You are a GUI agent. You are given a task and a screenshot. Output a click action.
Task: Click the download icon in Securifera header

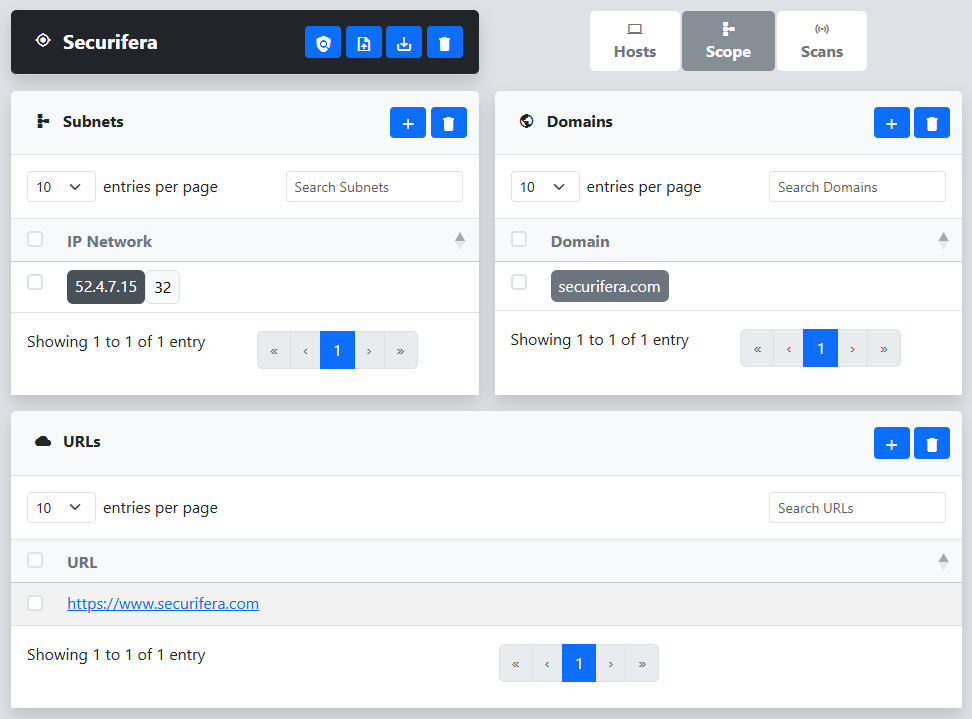tap(404, 43)
